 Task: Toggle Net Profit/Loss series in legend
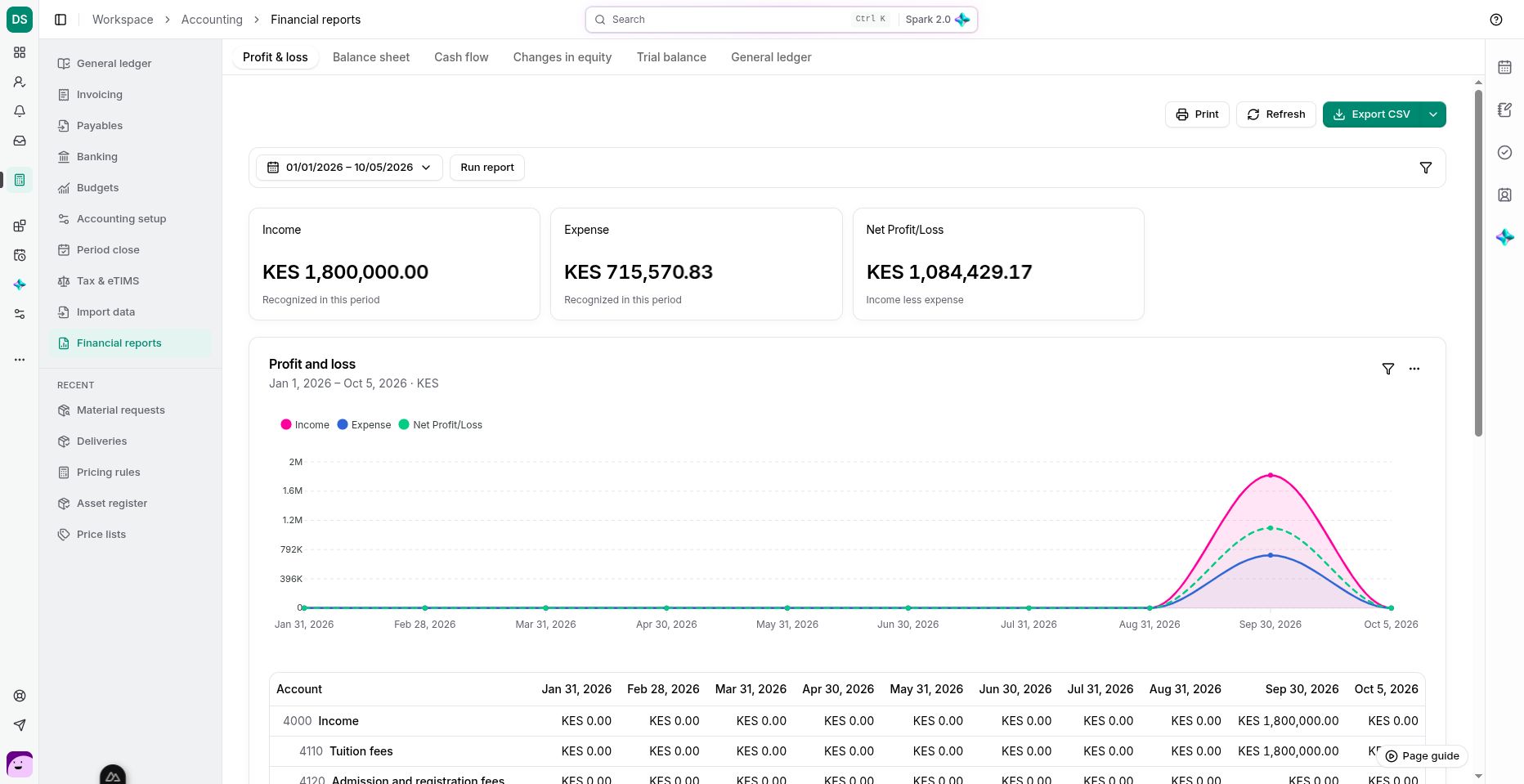440,425
